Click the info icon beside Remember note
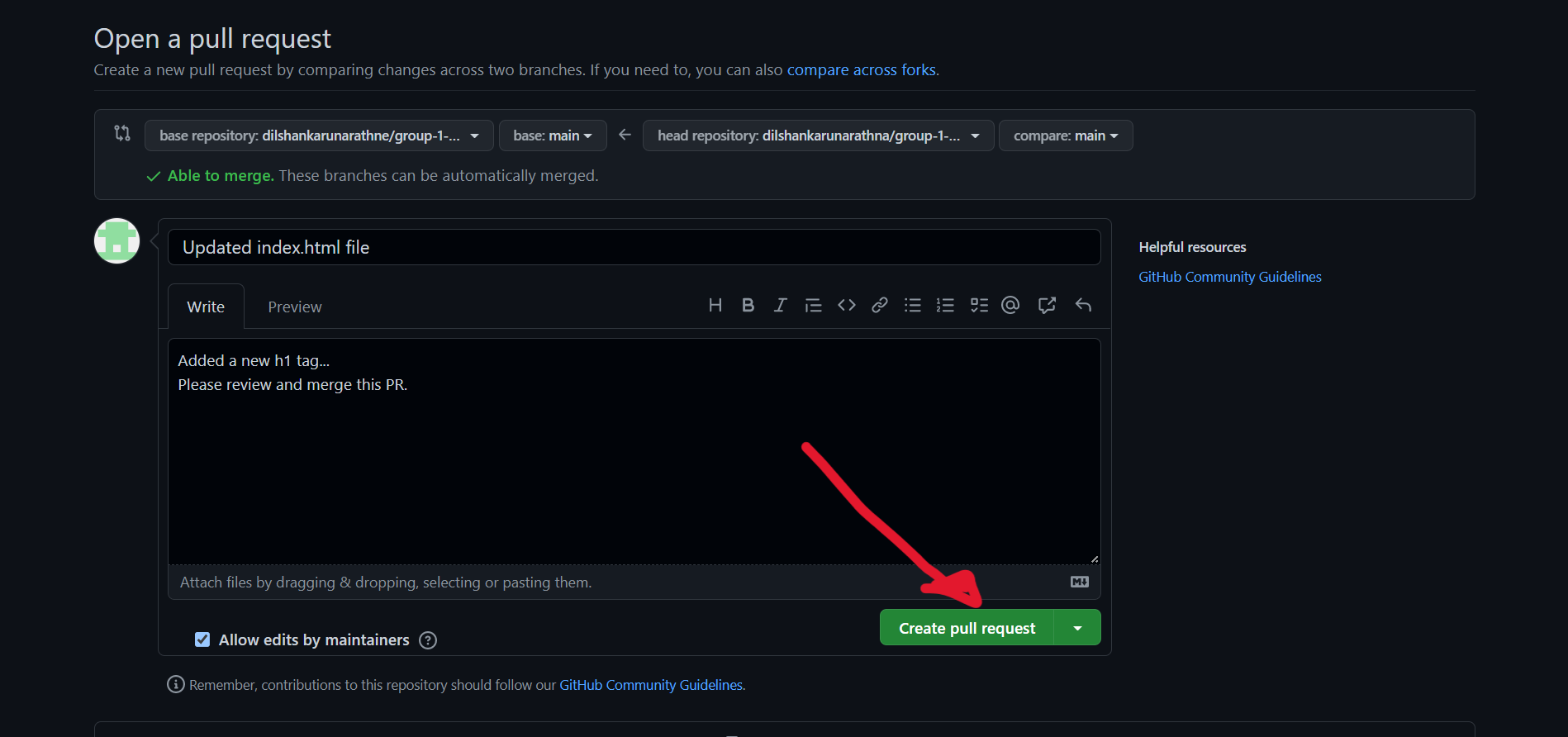This screenshot has height=737, width=1568. click(176, 684)
